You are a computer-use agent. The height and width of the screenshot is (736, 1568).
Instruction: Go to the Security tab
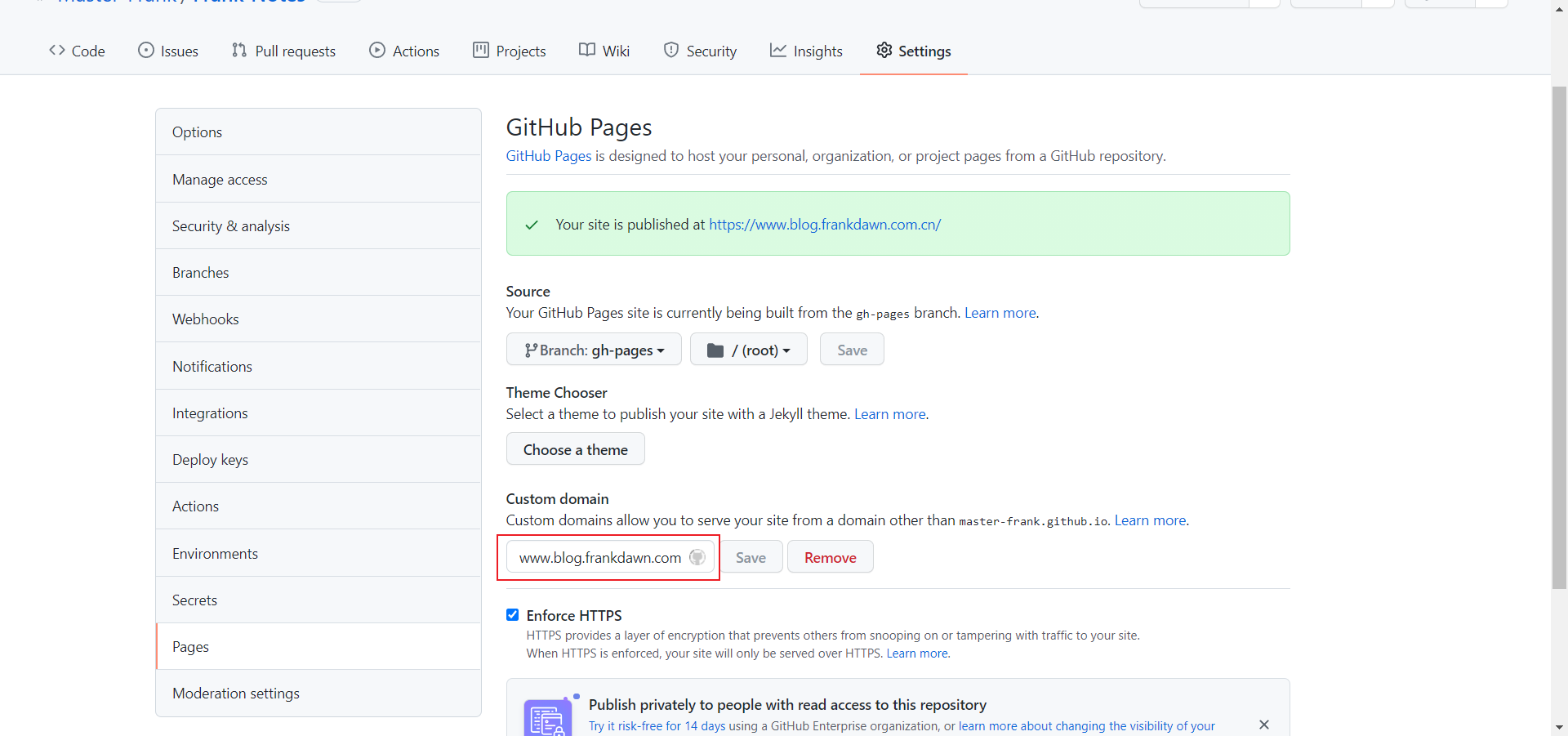(700, 51)
